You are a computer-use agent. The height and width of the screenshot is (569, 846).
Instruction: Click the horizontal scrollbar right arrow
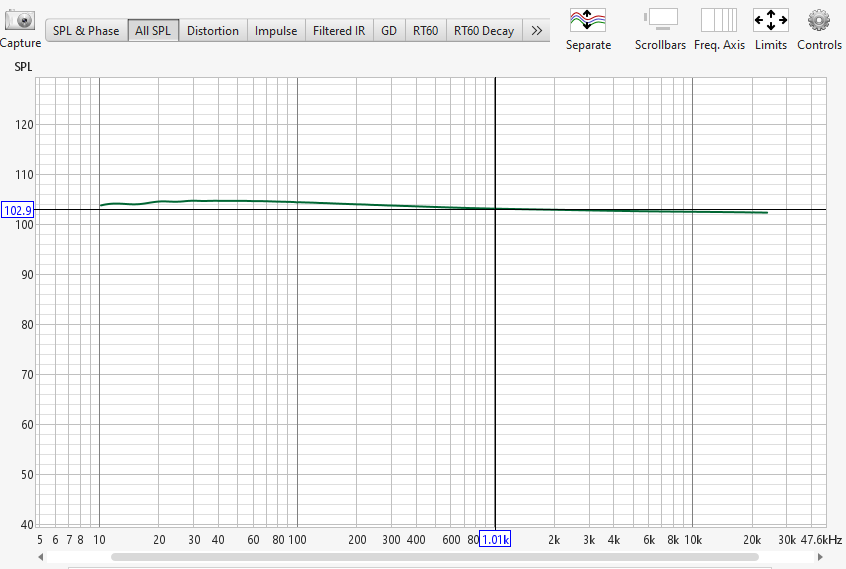[x=824, y=556]
